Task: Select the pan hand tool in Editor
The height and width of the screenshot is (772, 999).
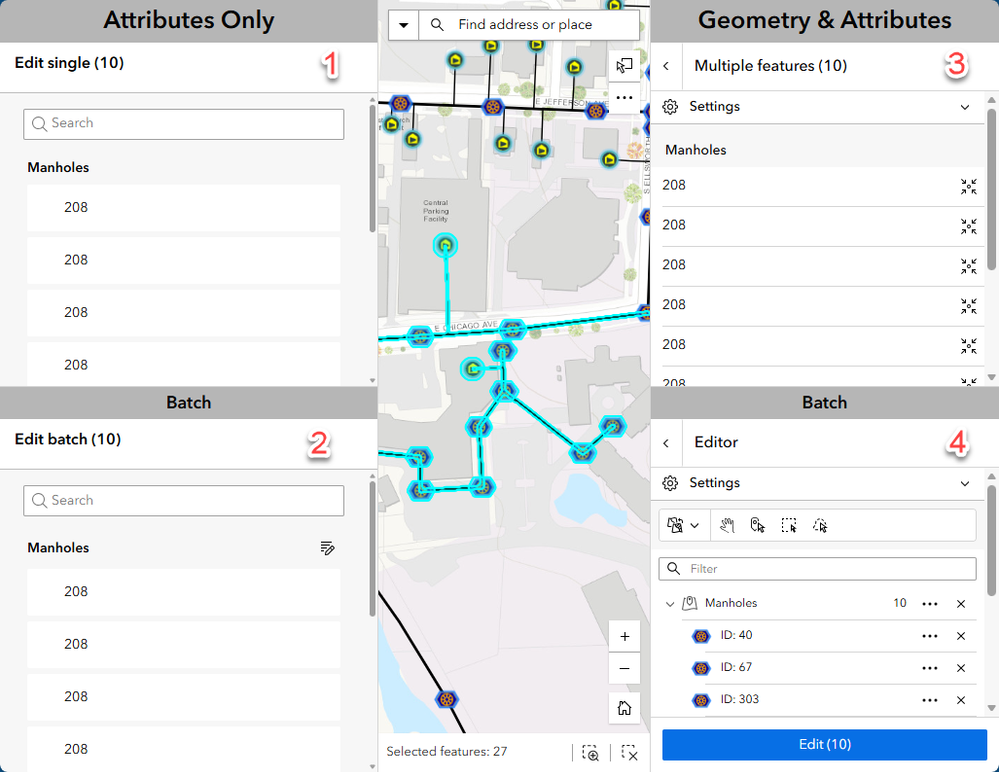Action: coord(727,525)
